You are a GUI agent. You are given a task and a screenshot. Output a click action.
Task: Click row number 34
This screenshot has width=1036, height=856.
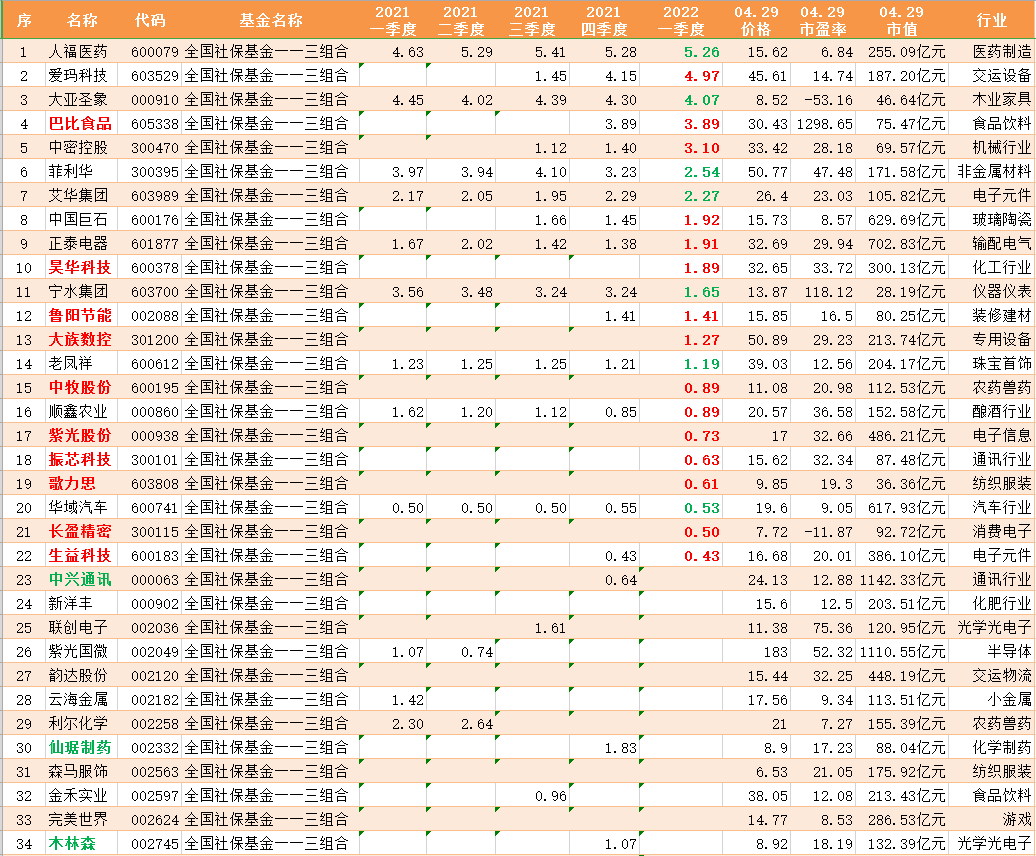tap(24, 844)
